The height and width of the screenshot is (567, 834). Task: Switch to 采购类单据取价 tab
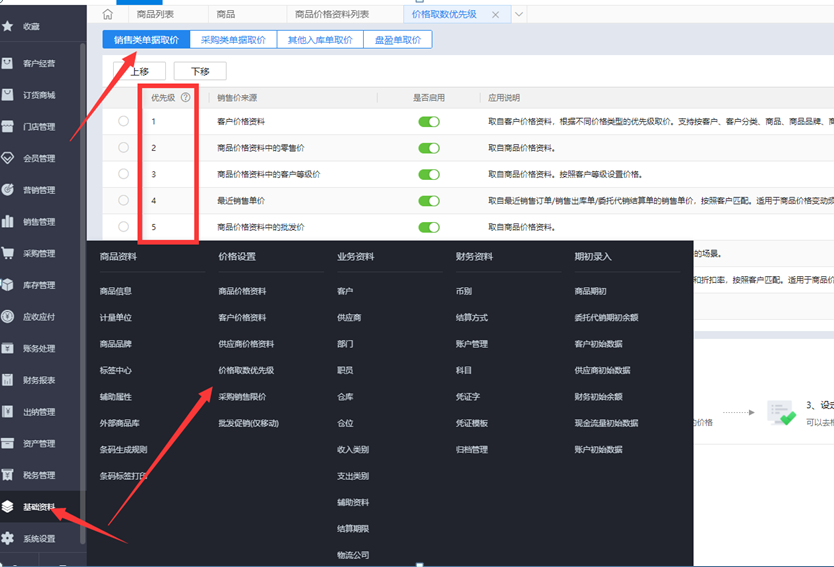232,40
